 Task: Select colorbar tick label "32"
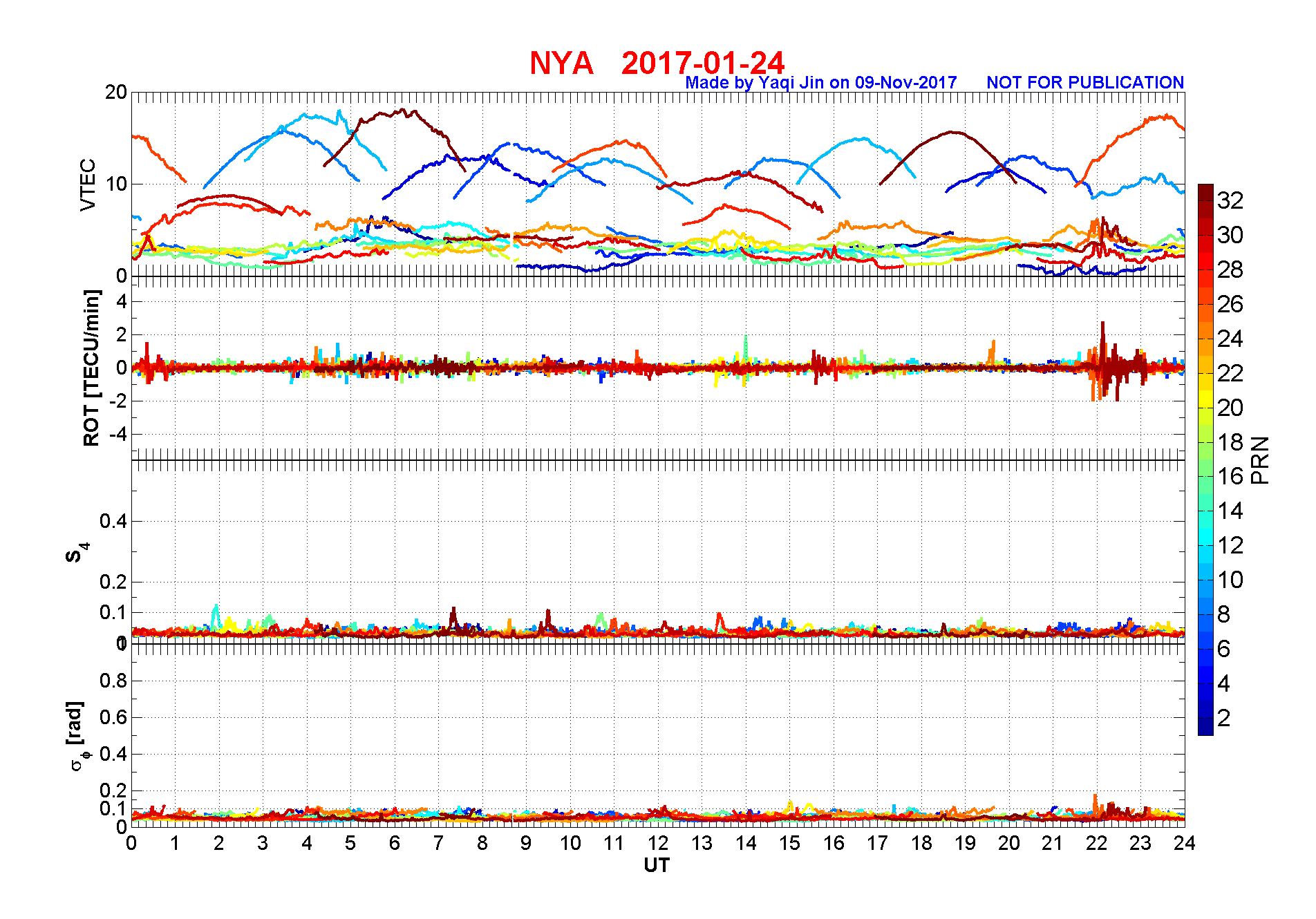point(1230,200)
